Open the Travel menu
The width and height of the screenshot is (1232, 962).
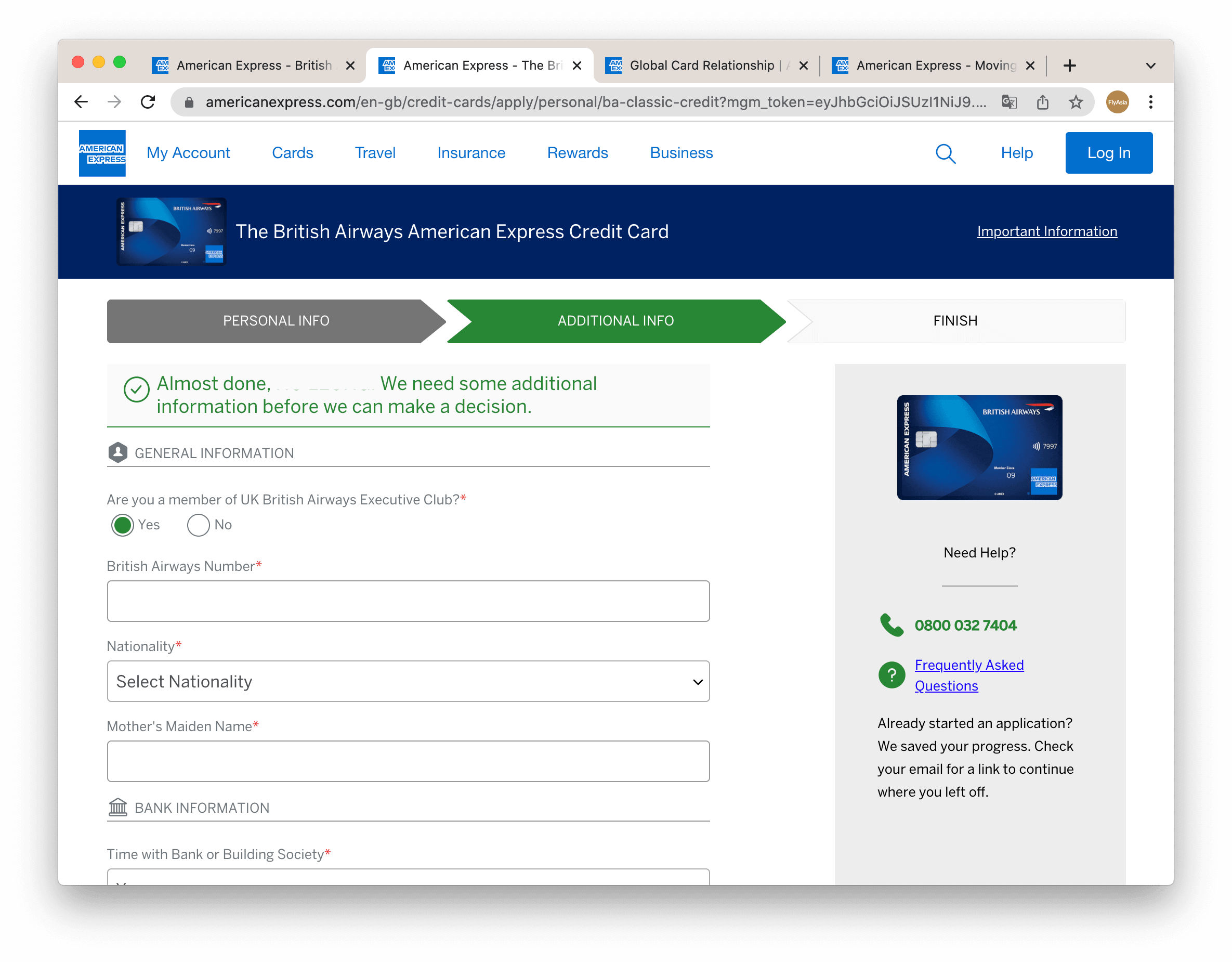pyautogui.click(x=375, y=153)
